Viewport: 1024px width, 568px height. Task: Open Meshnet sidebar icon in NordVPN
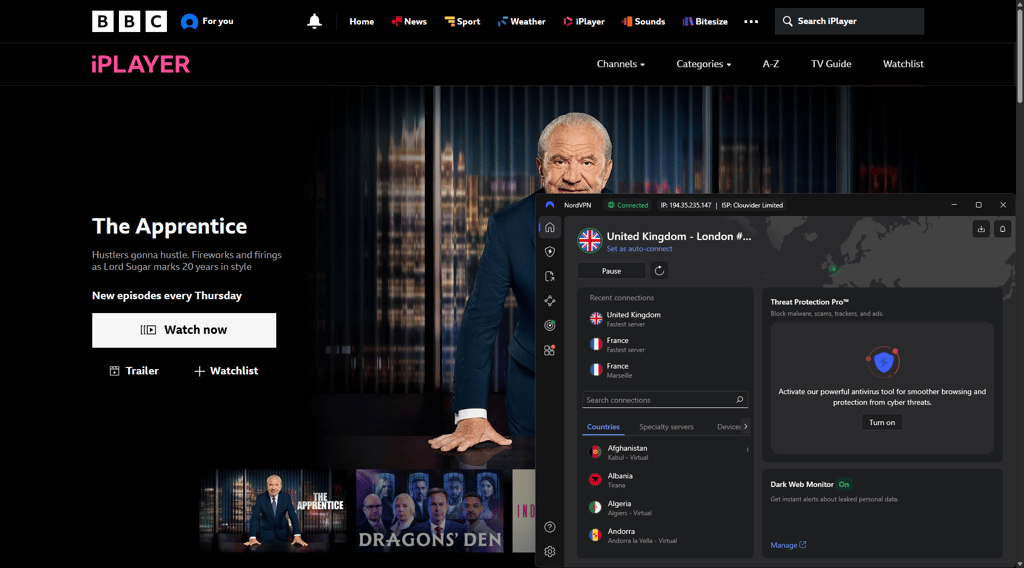[x=550, y=301]
